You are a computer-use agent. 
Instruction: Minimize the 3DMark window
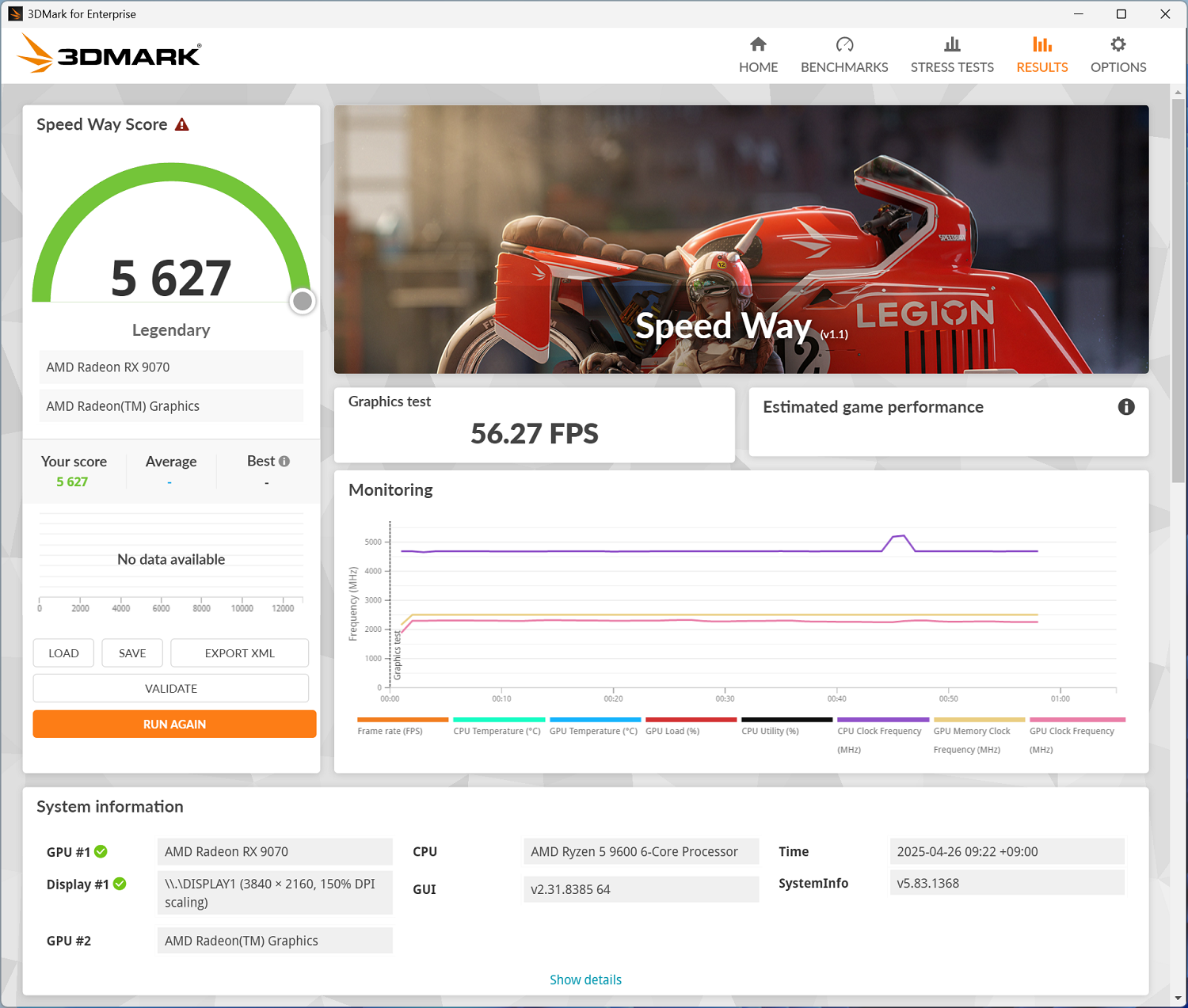point(1079,13)
